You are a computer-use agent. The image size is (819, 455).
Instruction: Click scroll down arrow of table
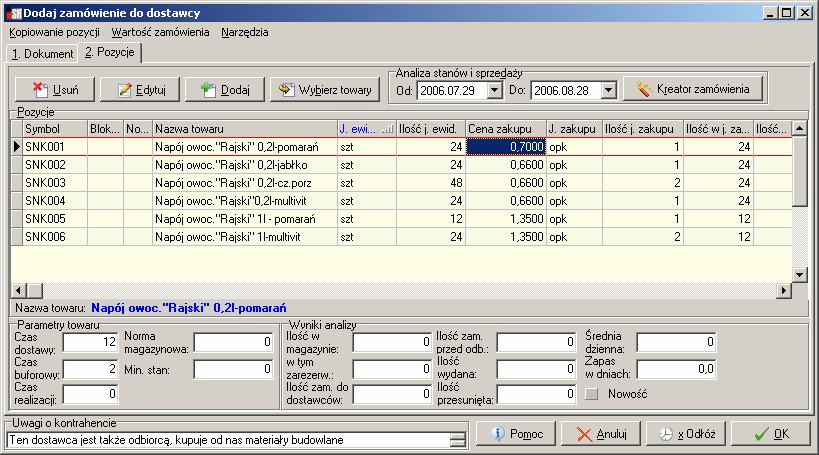coord(799,274)
